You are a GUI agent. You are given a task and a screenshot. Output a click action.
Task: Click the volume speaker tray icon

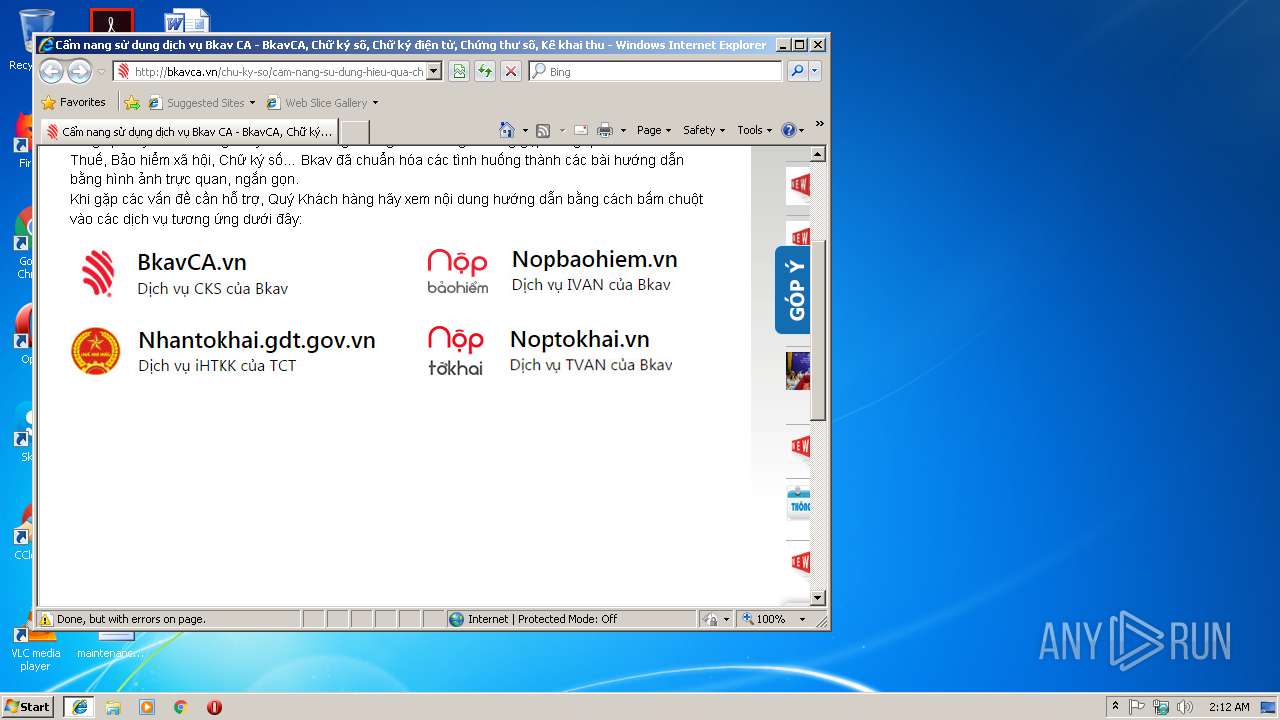(x=1185, y=706)
